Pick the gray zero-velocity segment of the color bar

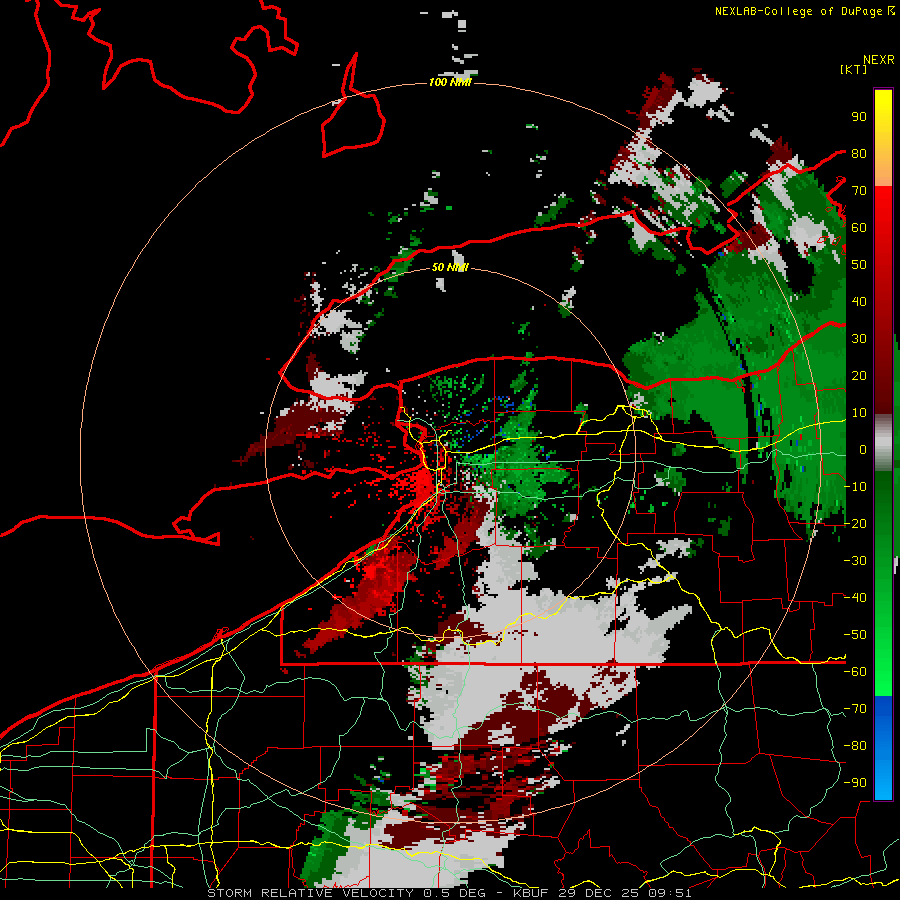click(x=883, y=444)
